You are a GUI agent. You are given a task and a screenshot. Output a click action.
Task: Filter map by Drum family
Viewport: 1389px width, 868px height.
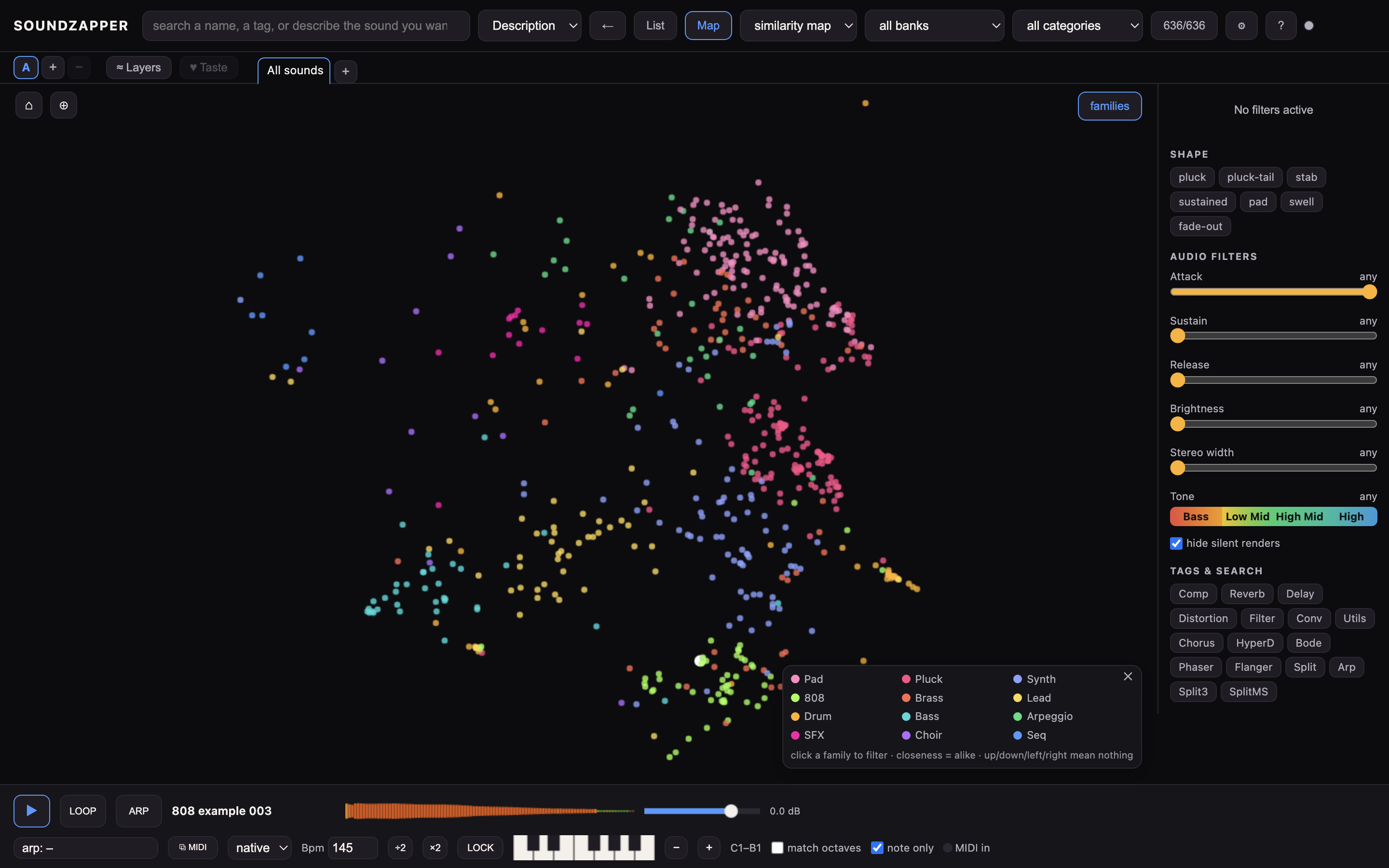click(811, 717)
